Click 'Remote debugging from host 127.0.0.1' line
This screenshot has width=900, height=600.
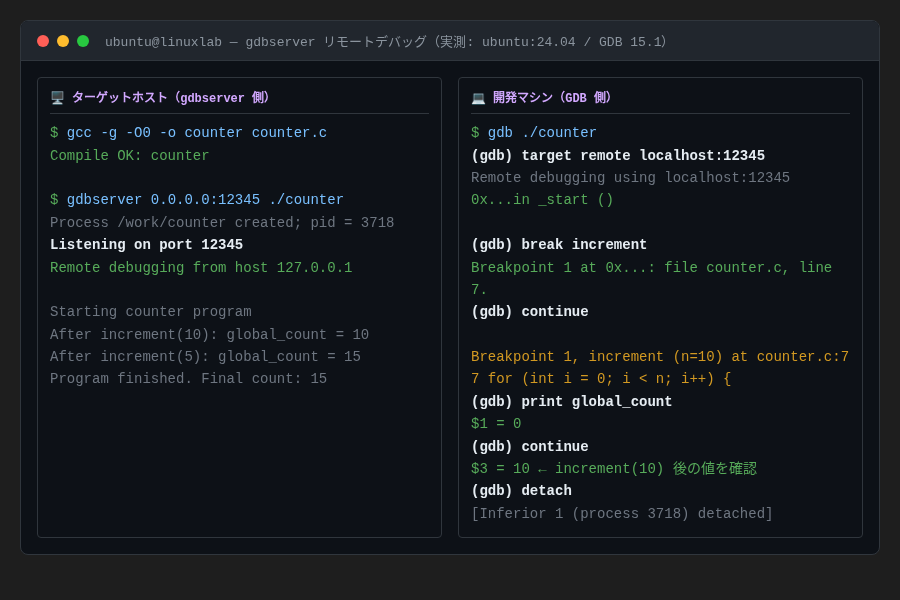[201, 268]
